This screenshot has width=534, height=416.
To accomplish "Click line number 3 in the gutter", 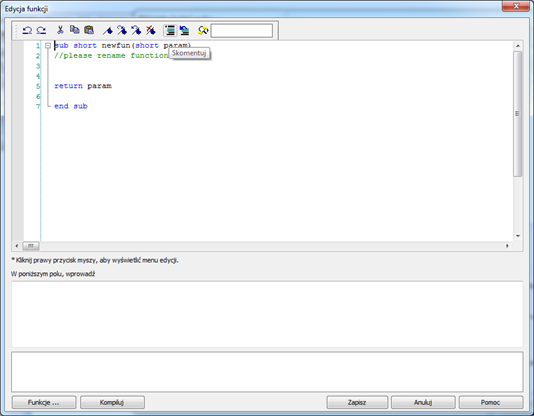I will (38, 66).
